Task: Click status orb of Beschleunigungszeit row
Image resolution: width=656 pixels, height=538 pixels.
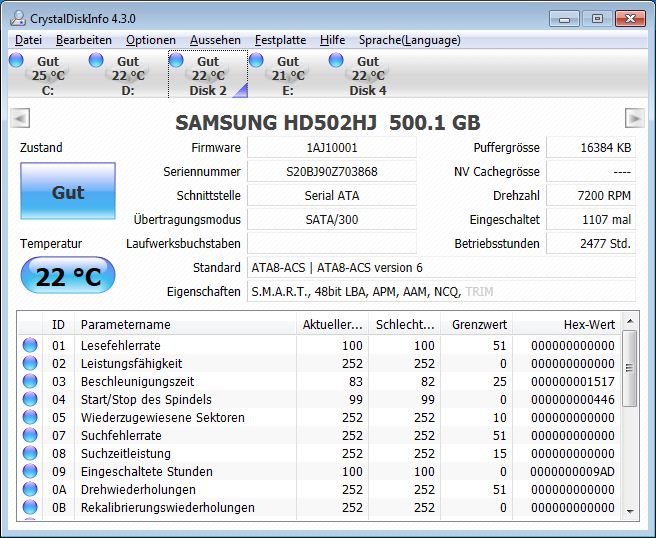Action: click(x=30, y=381)
